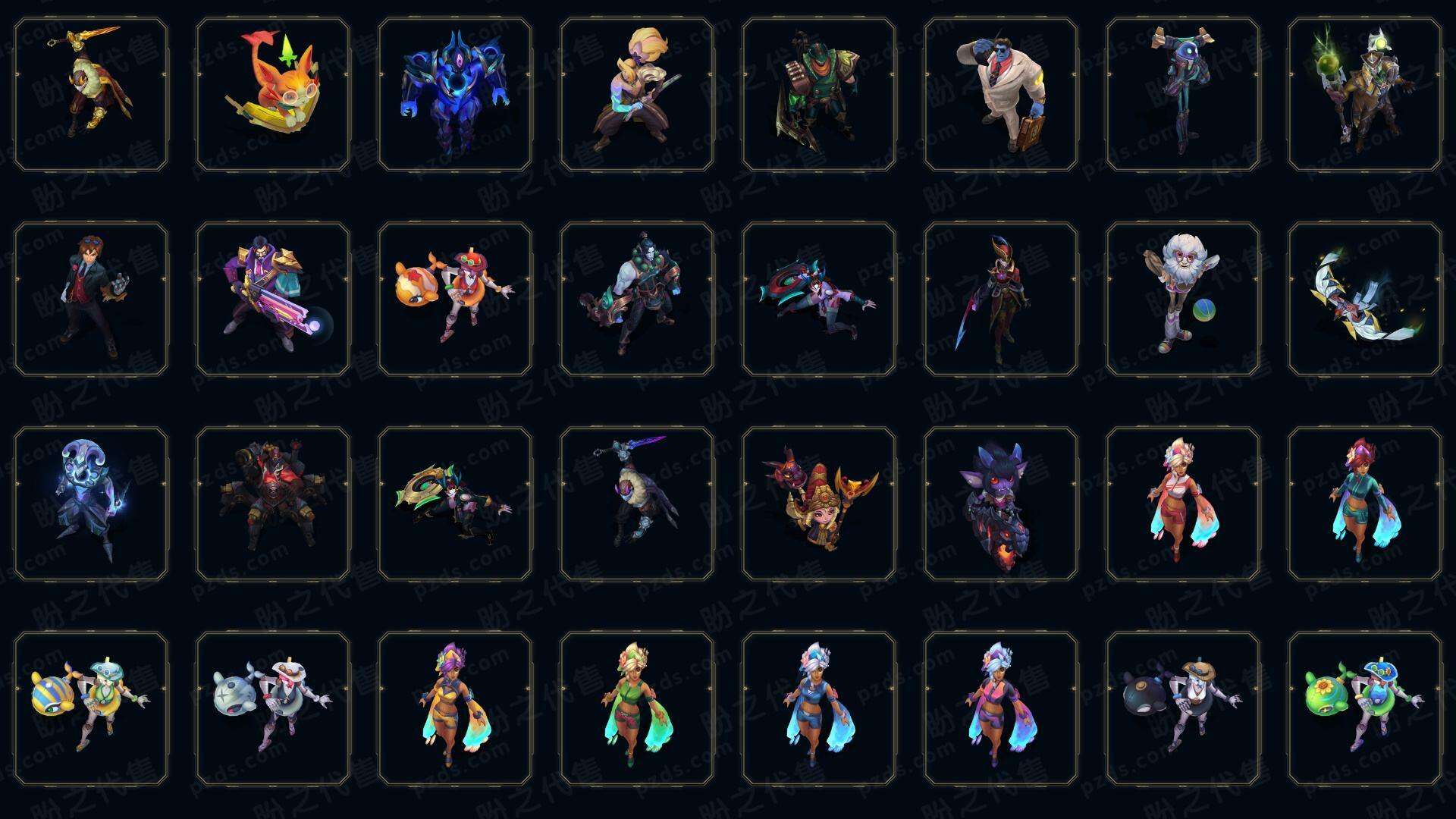Select the blonde swordsman skin tile

(637, 95)
